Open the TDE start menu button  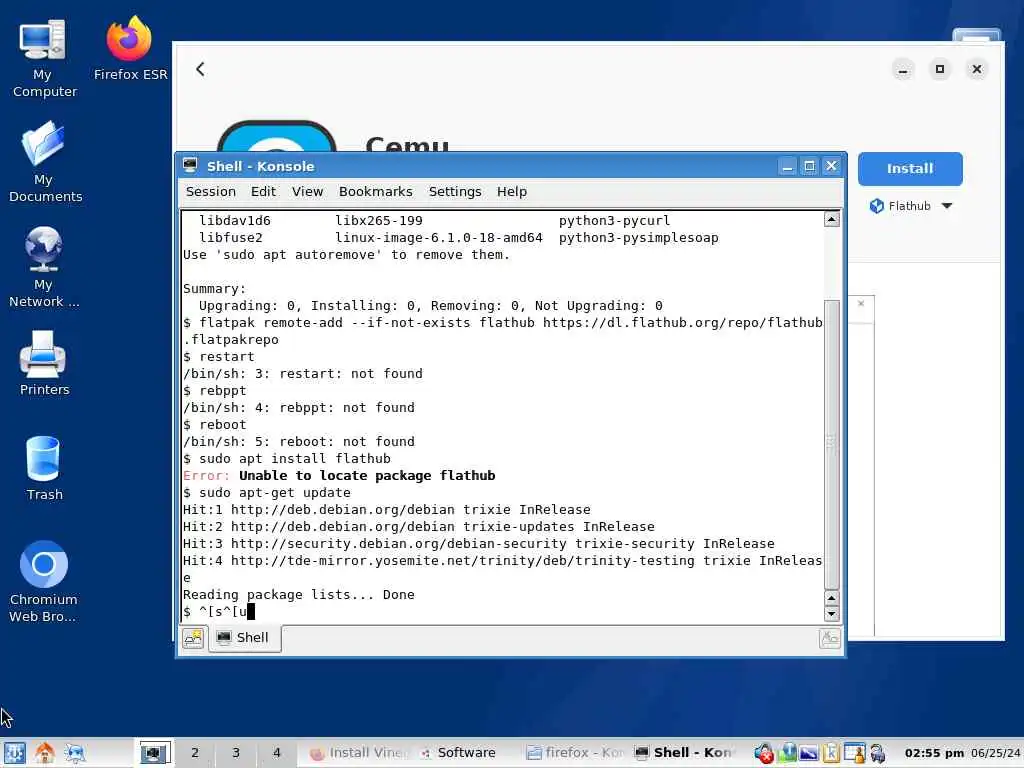coord(14,753)
